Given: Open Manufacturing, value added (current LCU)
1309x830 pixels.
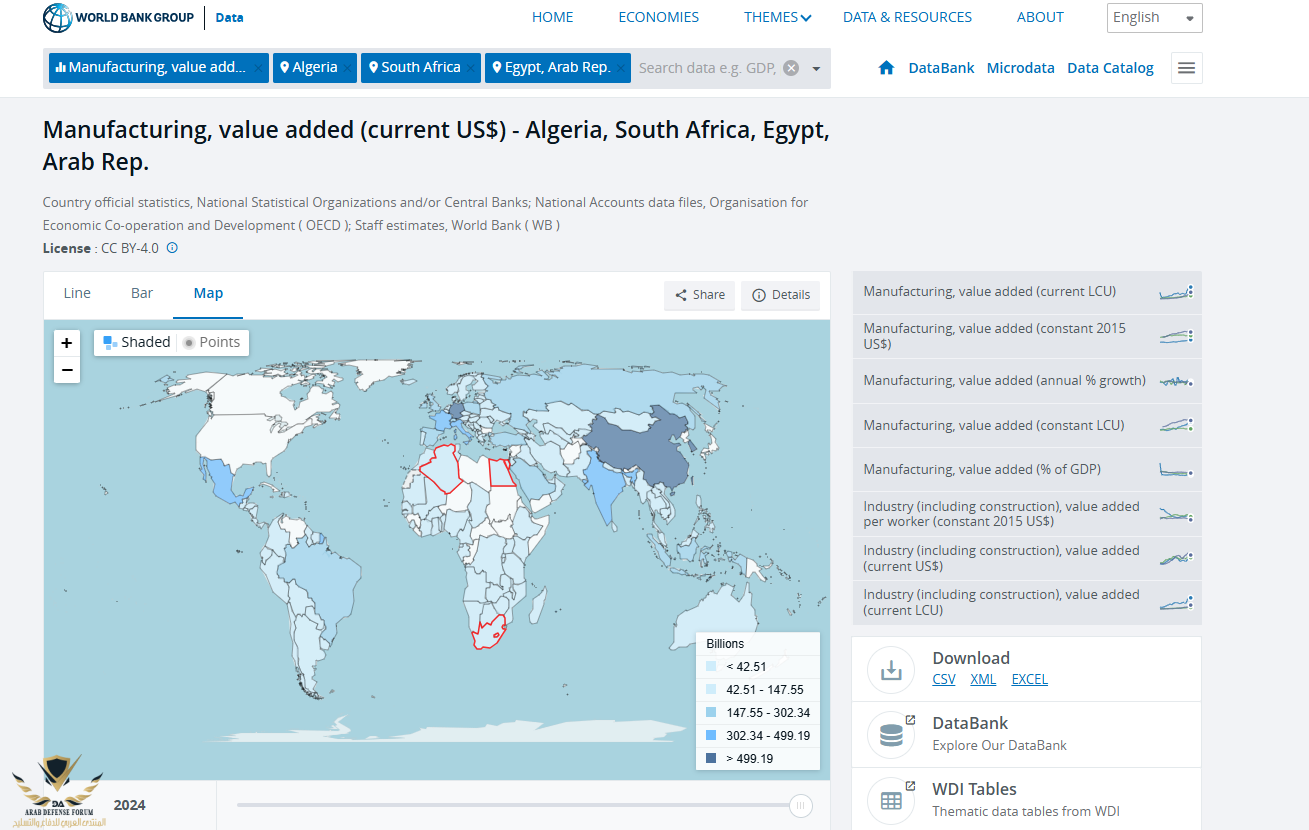Looking at the screenshot, I should 990,292.
